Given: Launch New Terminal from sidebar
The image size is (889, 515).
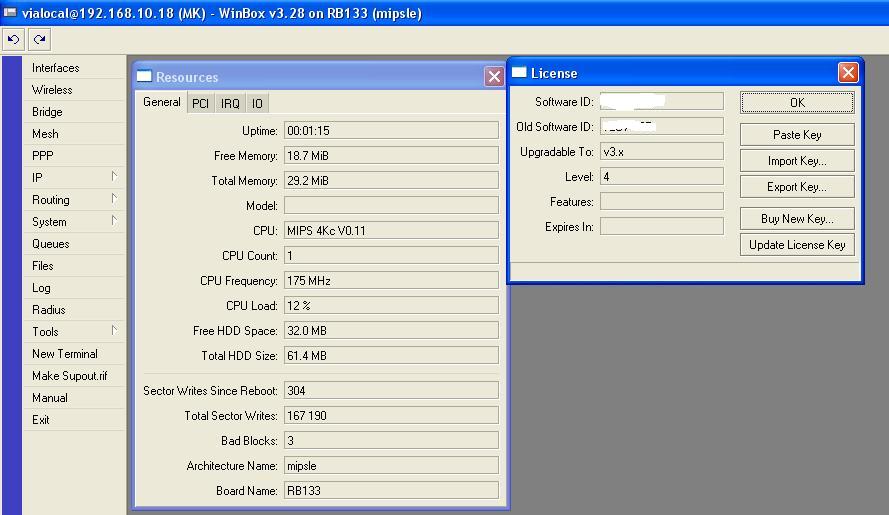Looking at the screenshot, I should tap(74, 354).
